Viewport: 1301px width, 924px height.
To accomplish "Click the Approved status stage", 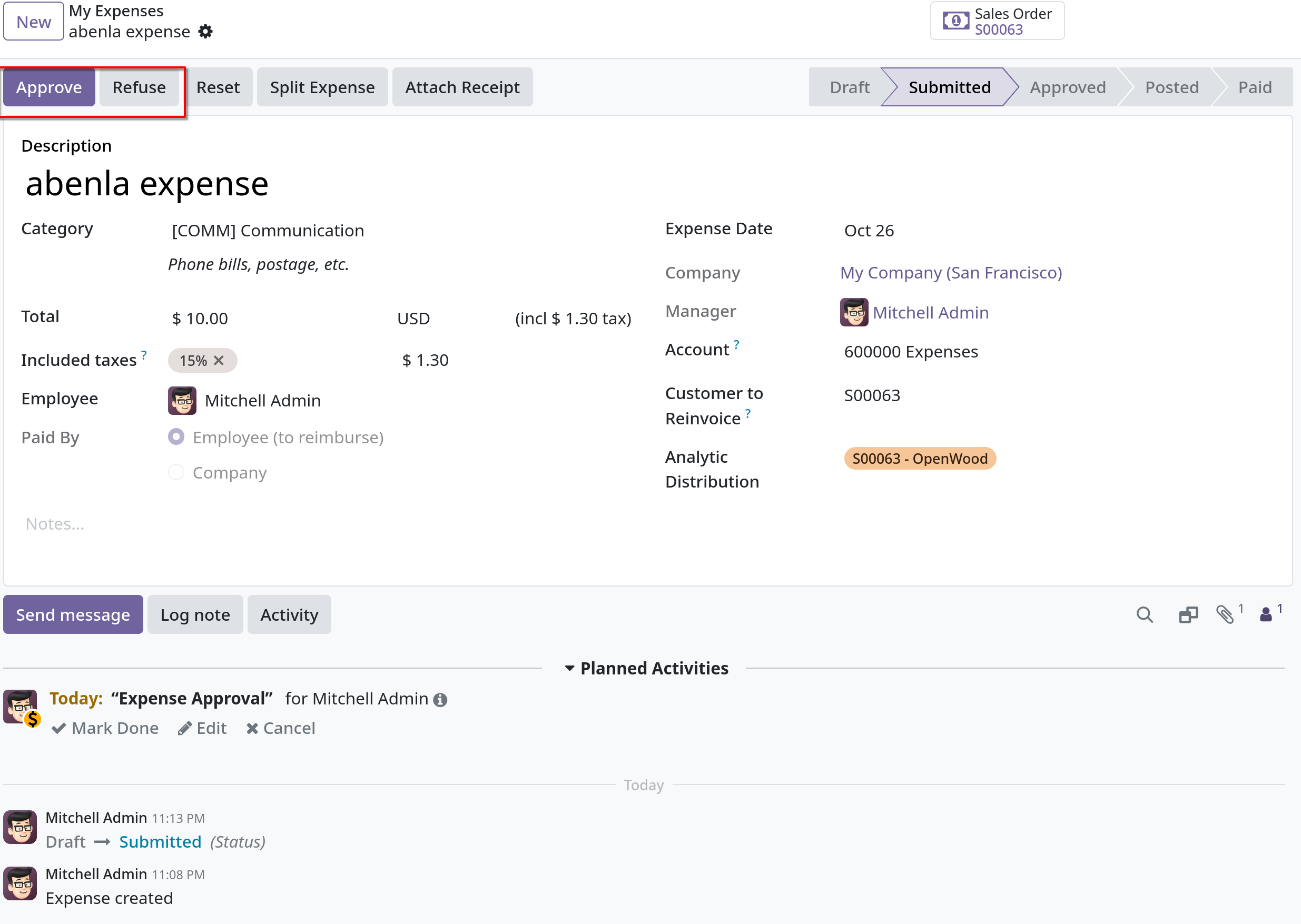I will (1067, 87).
